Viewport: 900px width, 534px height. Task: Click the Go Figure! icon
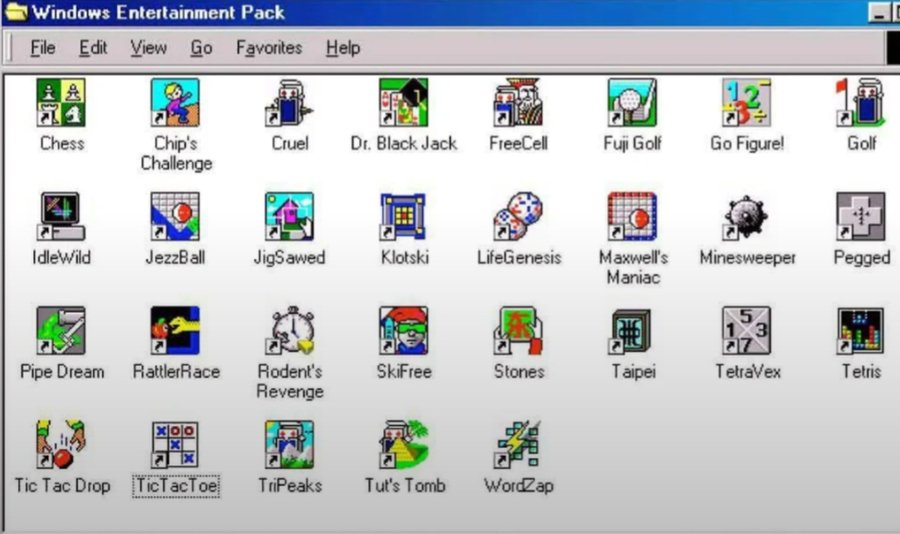click(x=746, y=103)
